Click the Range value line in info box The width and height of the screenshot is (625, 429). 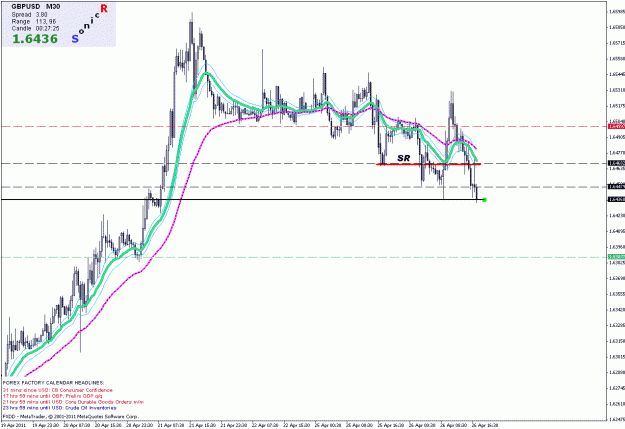[x=33, y=22]
